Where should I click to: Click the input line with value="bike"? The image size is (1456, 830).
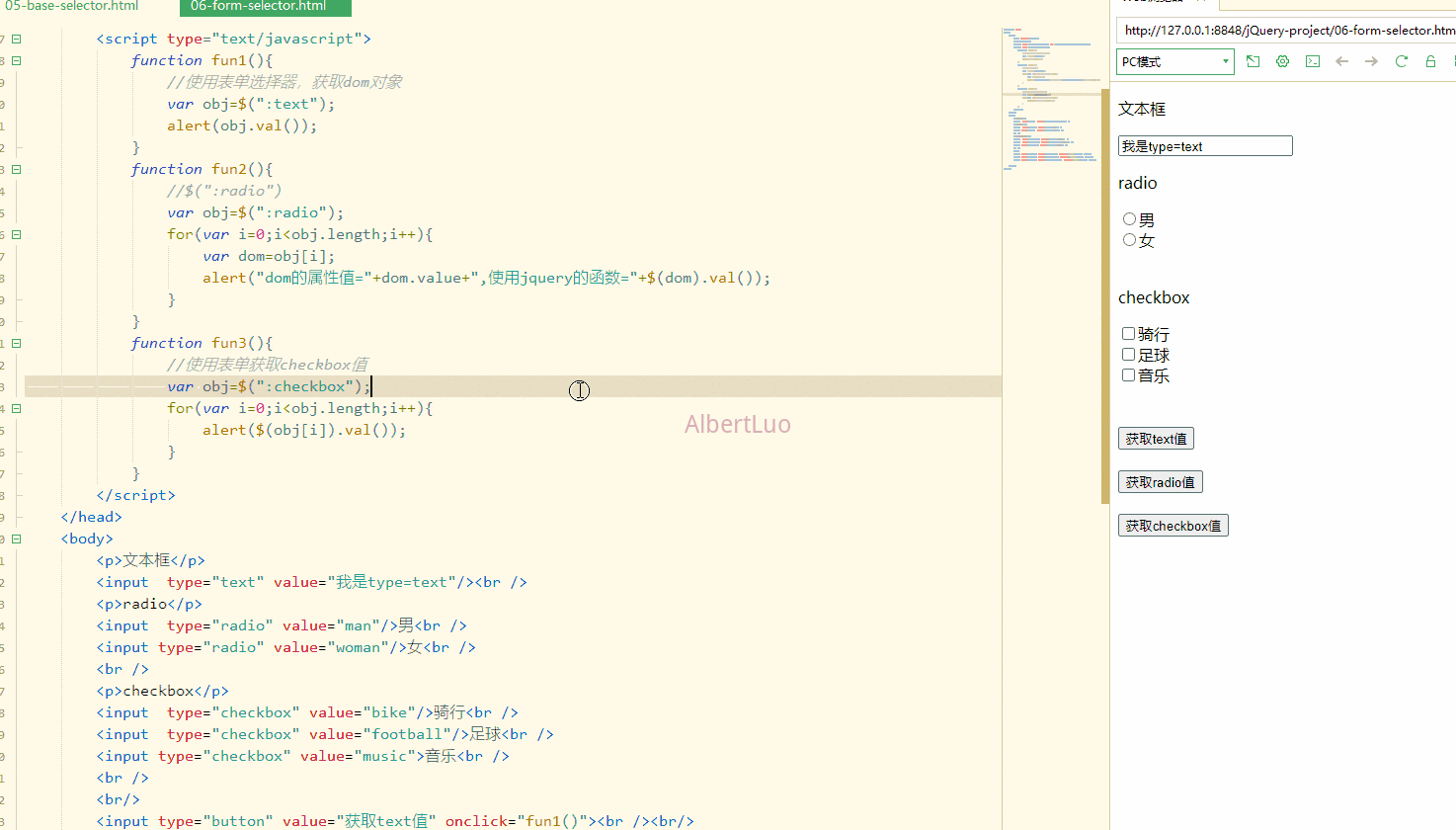coord(307,712)
